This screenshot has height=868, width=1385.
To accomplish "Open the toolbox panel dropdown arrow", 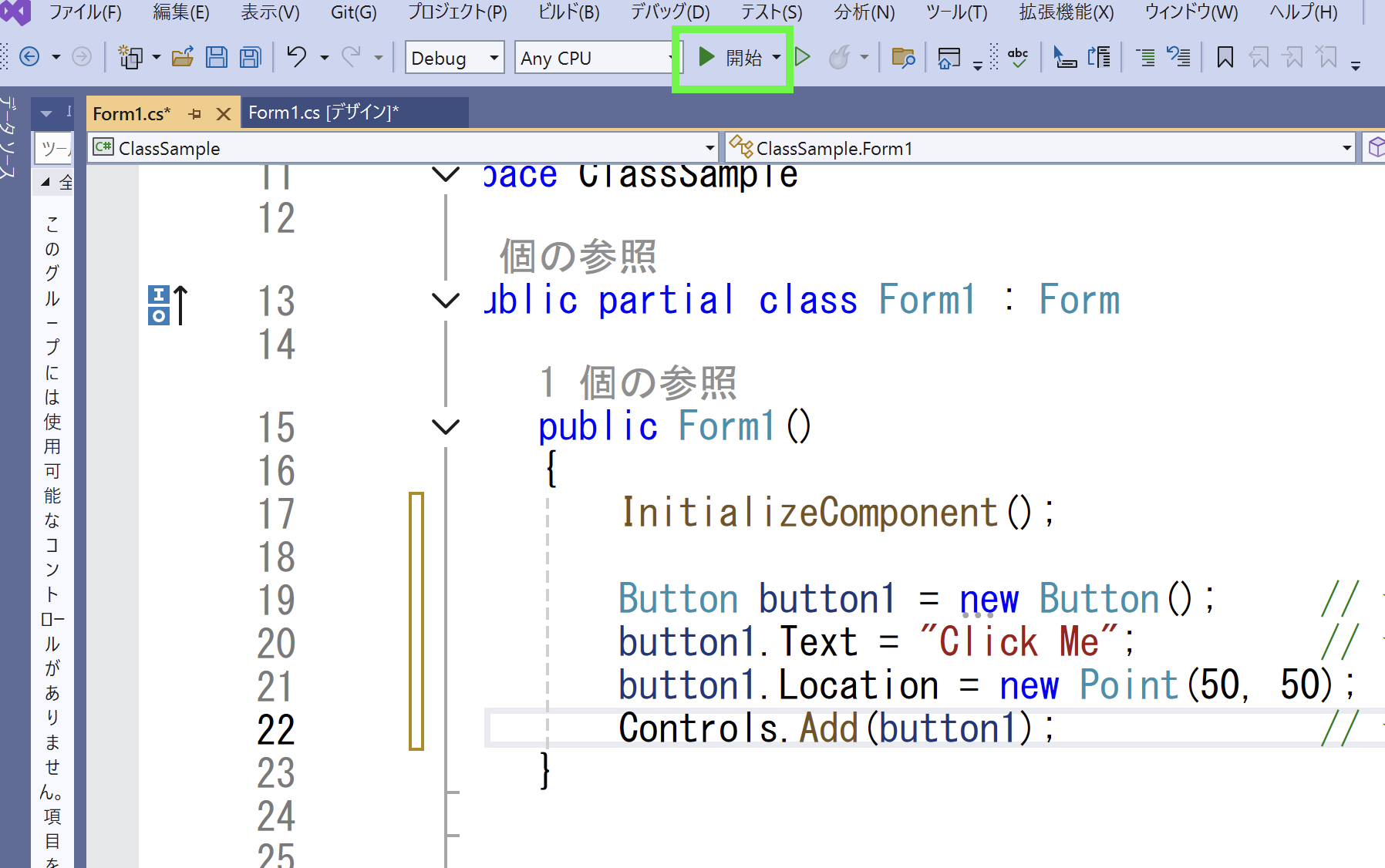I will pos(46,114).
